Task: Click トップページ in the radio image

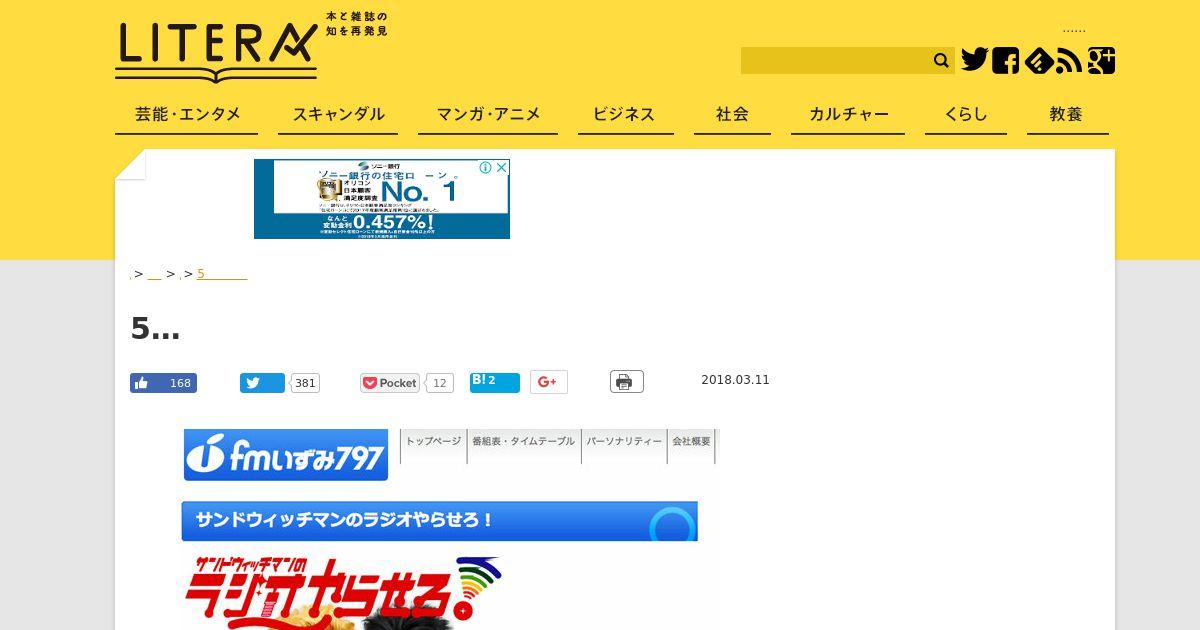Action: coord(433,441)
